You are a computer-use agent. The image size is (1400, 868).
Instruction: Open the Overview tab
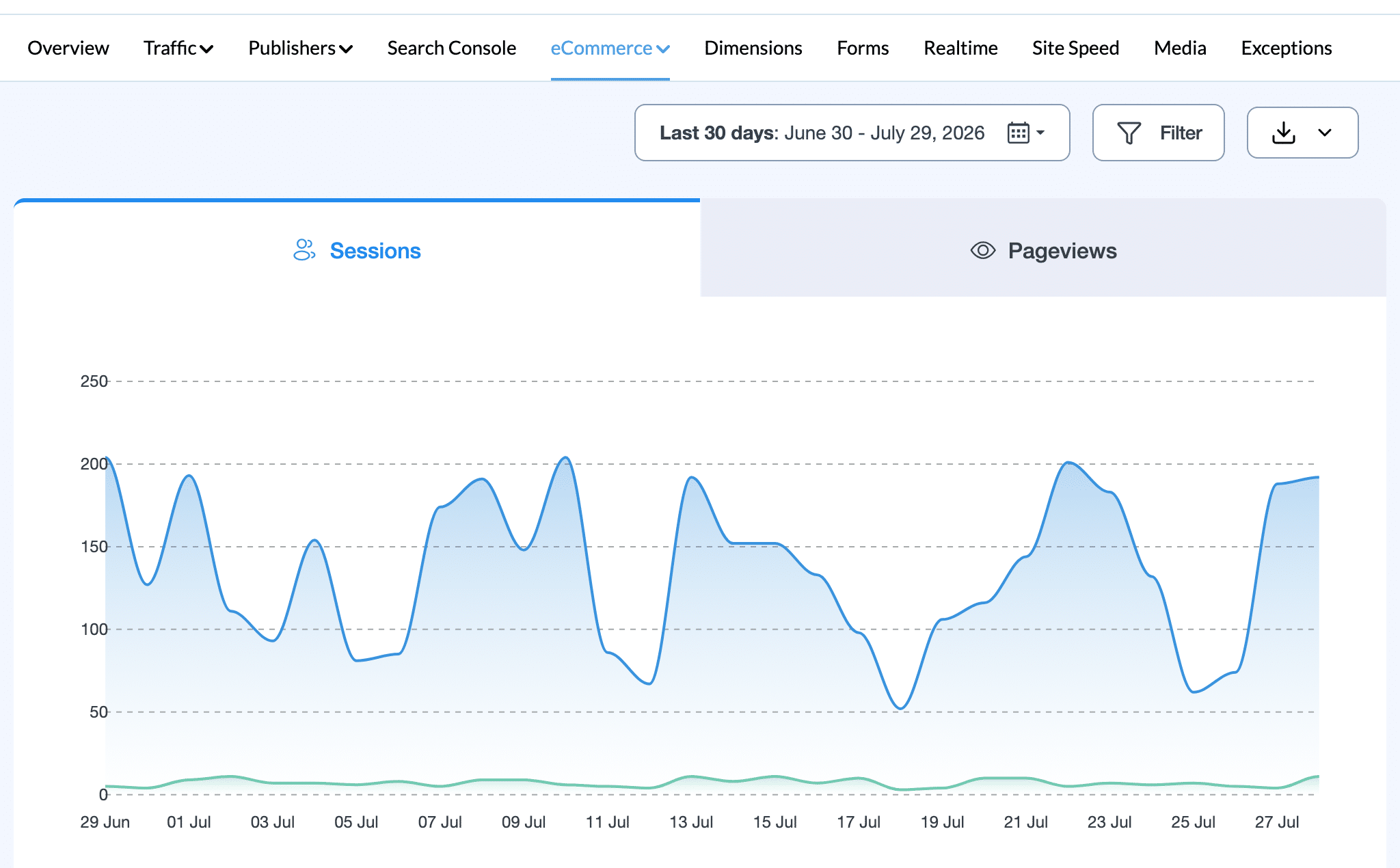(x=68, y=48)
